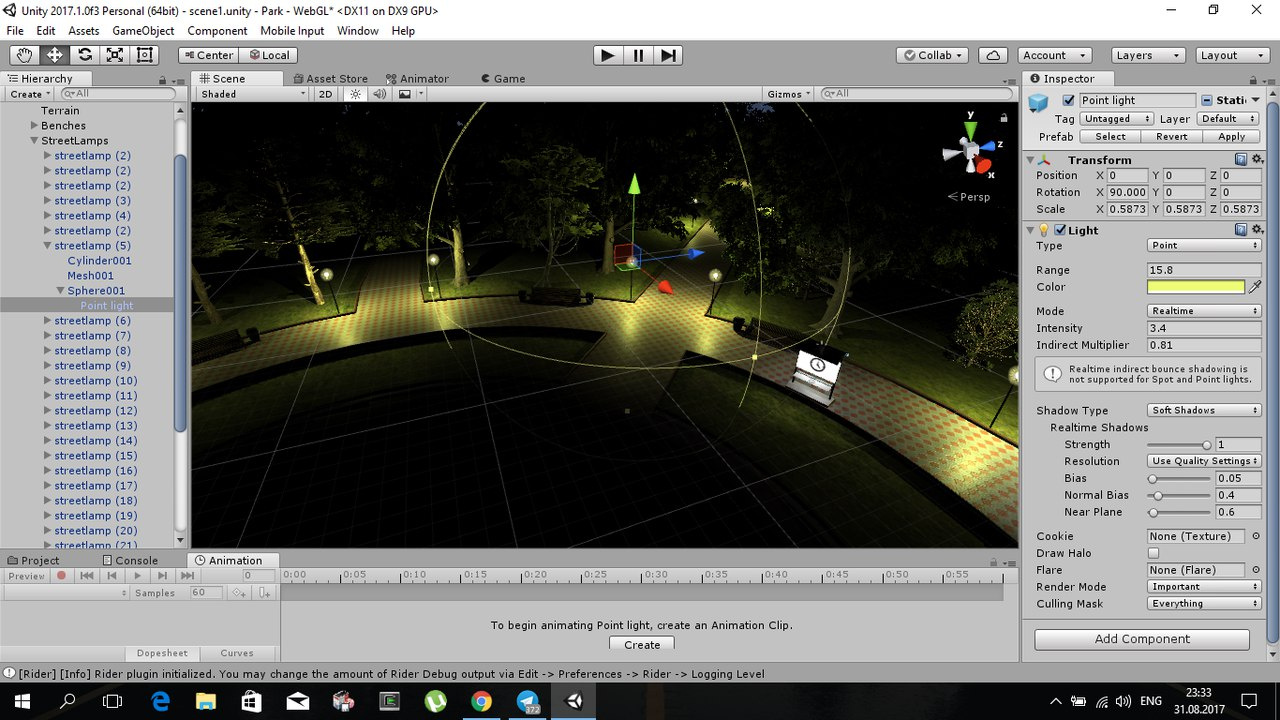The image size is (1280, 720).
Task: Open the GameObject menu
Action: coord(143,31)
